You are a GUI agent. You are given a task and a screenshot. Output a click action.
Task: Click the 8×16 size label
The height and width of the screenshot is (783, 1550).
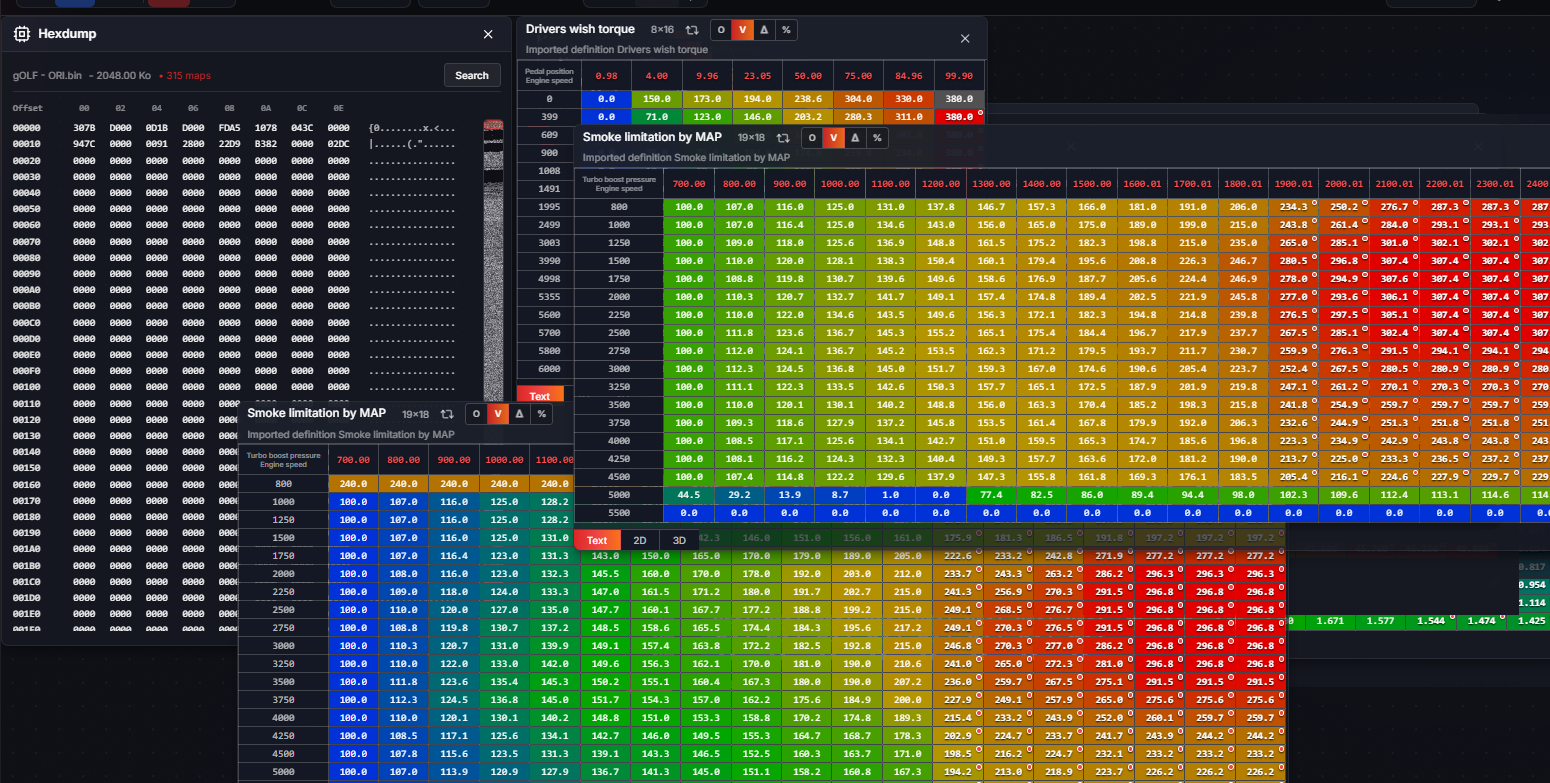[x=662, y=30]
